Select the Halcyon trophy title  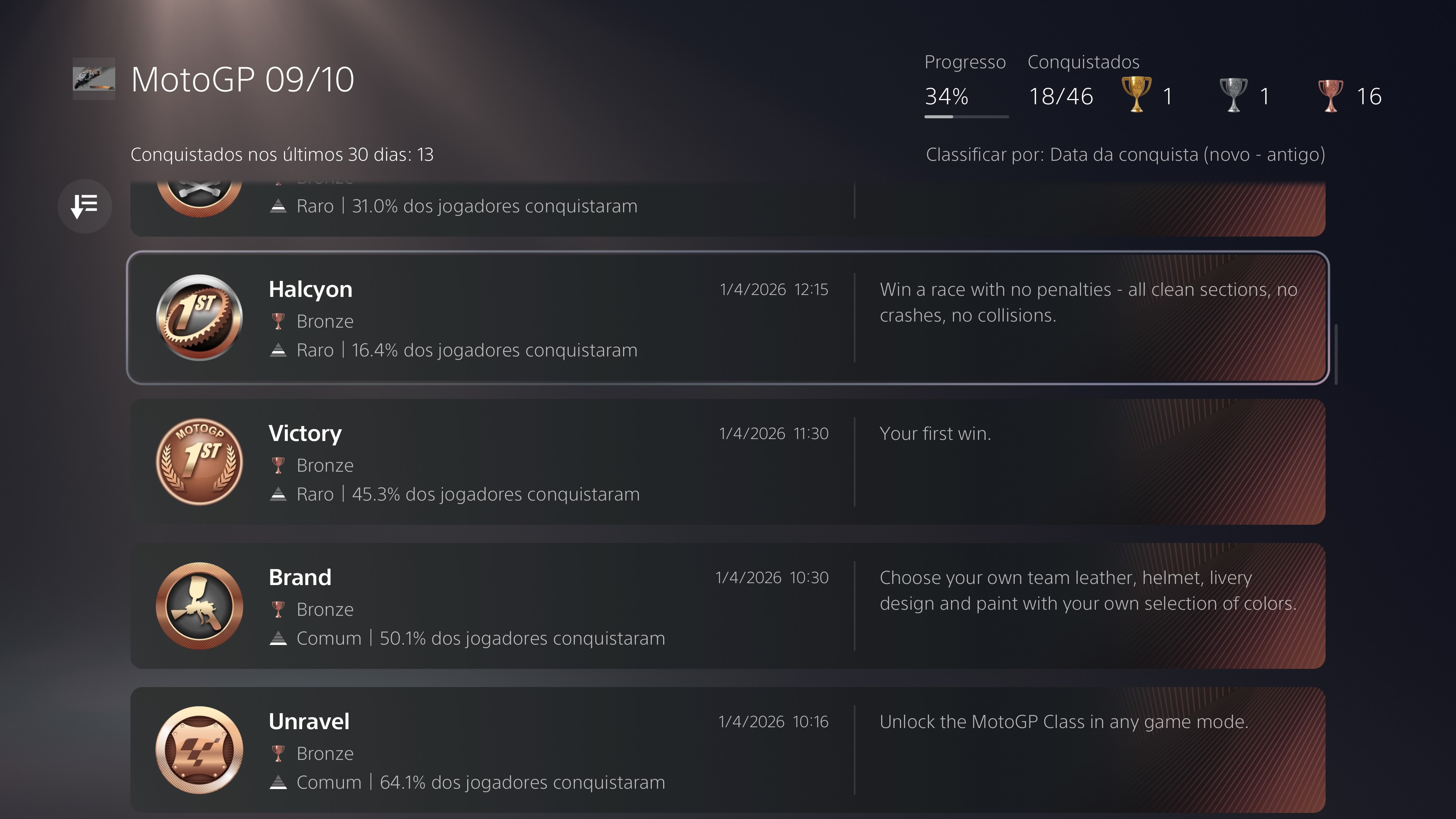310,289
